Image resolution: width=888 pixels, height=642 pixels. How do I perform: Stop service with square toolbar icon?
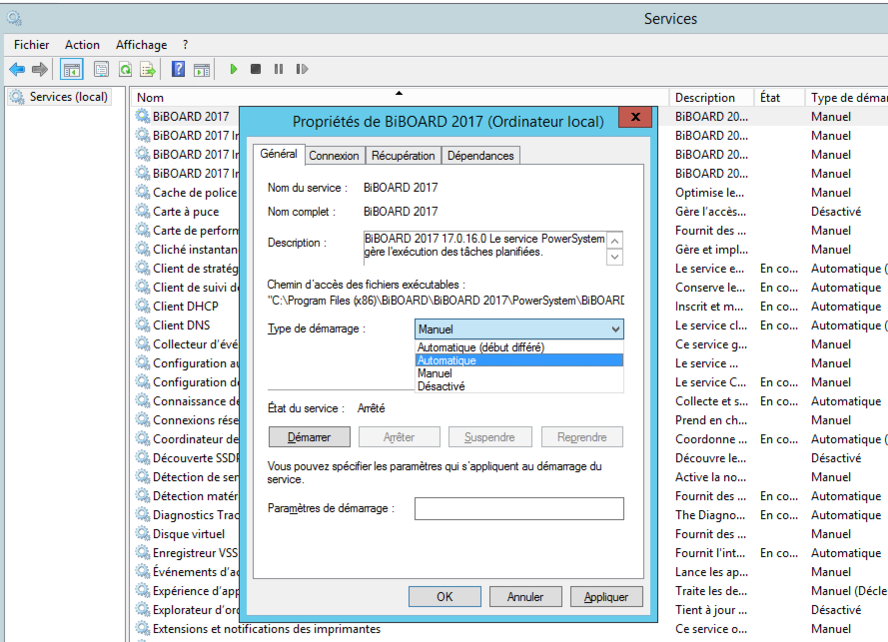point(256,69)
